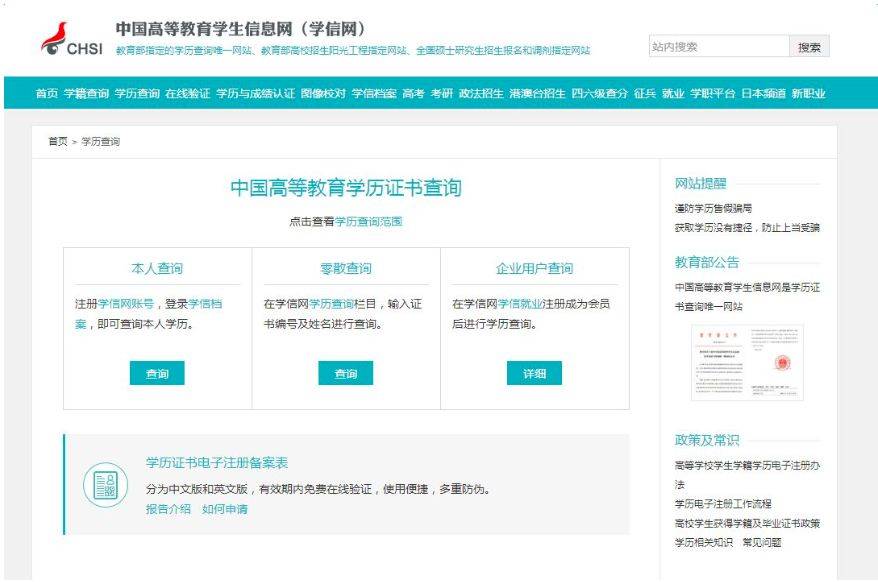Select 在线验证 from the navigation menu

[x=187, y=94]
